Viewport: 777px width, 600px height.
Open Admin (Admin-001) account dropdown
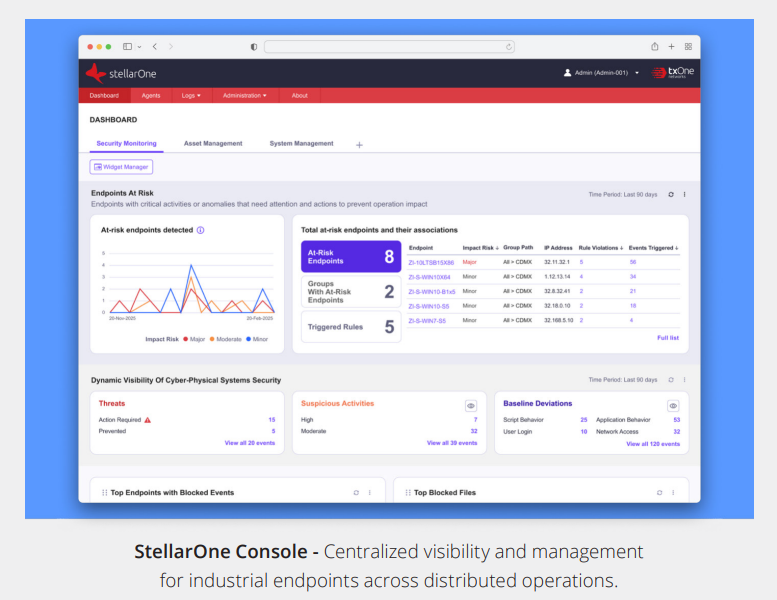pyautogui.click(x=602, y=73)
